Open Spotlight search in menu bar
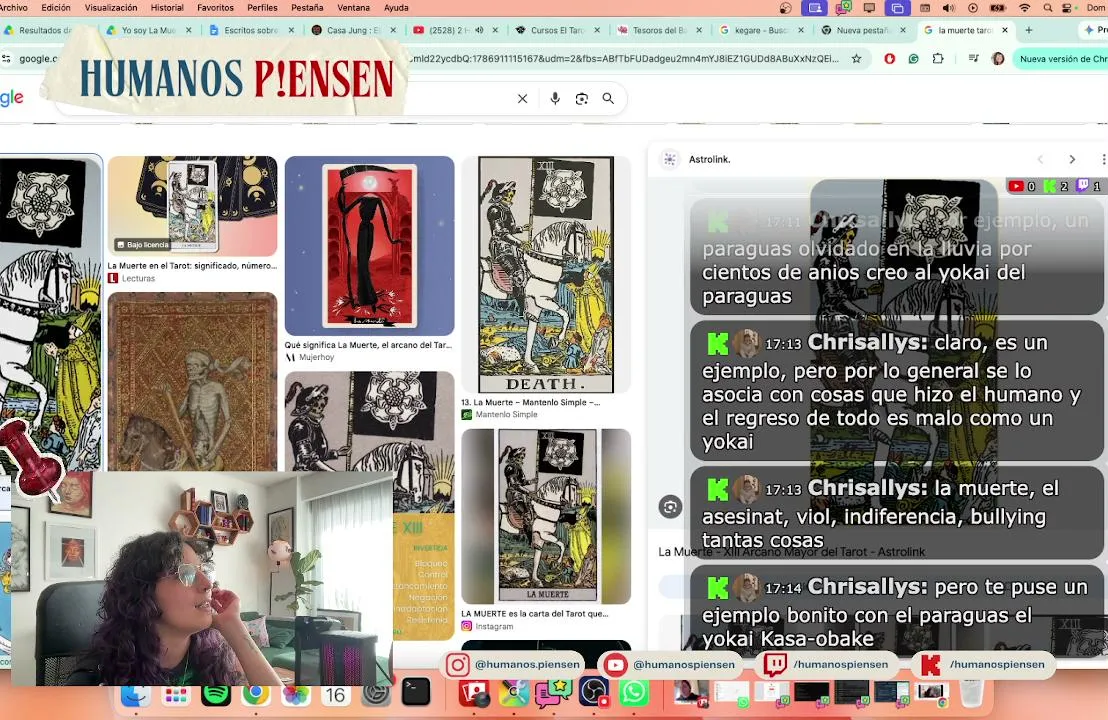The image size is (1108, 720). [1047, 8]
